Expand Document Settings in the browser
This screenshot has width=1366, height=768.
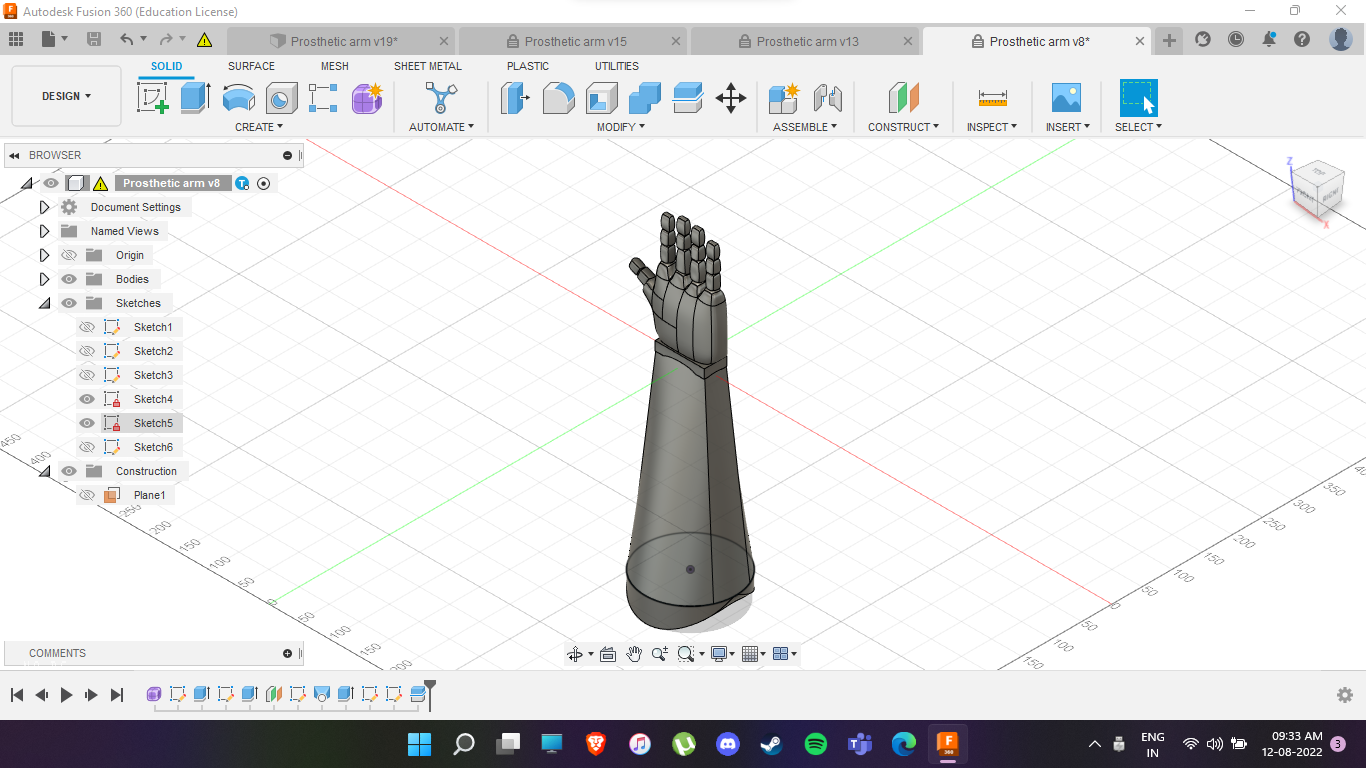[44, 207]
